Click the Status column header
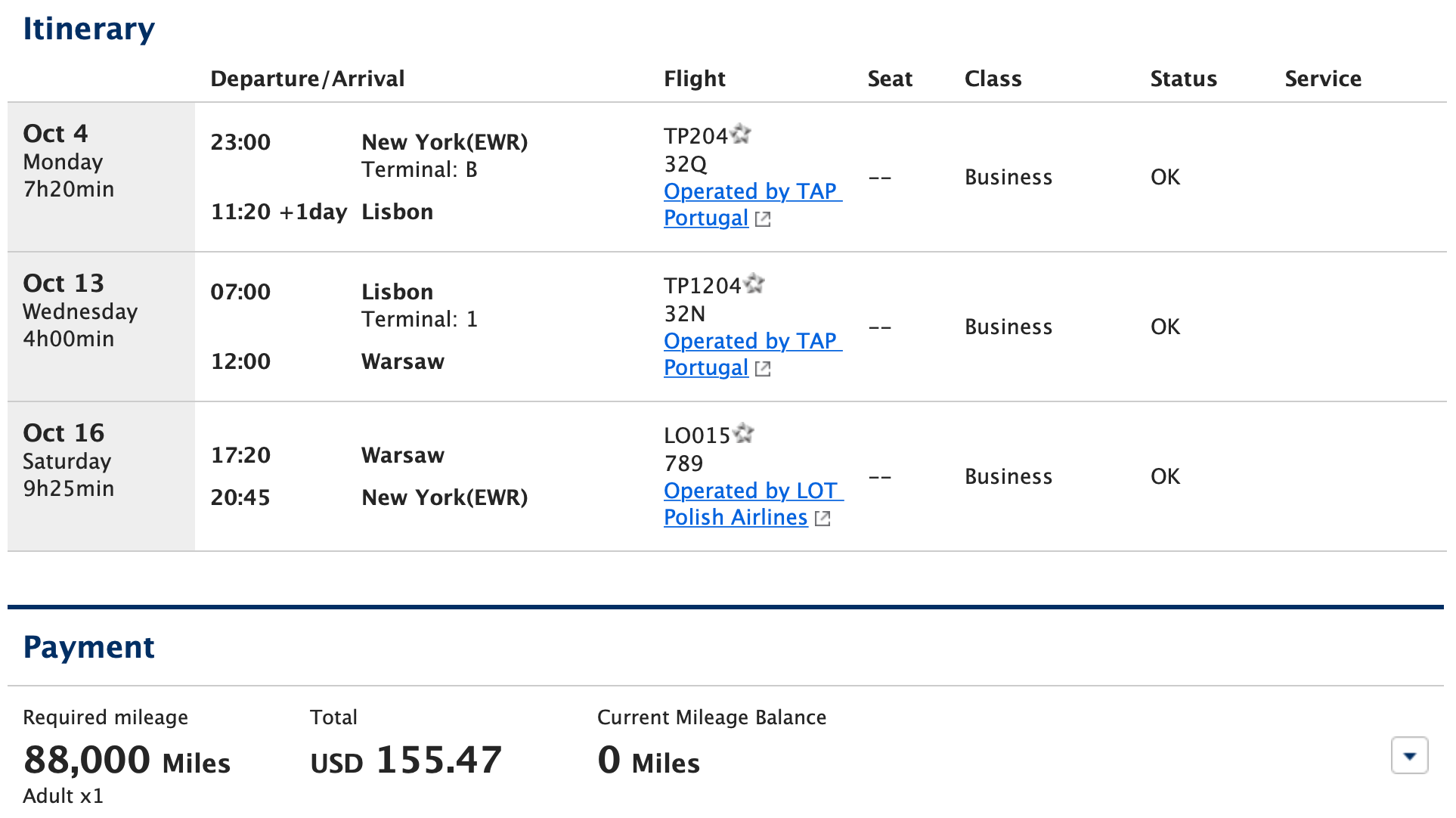The height and width of the screenshot is (818, 1456). click(x=1183, y=79)
